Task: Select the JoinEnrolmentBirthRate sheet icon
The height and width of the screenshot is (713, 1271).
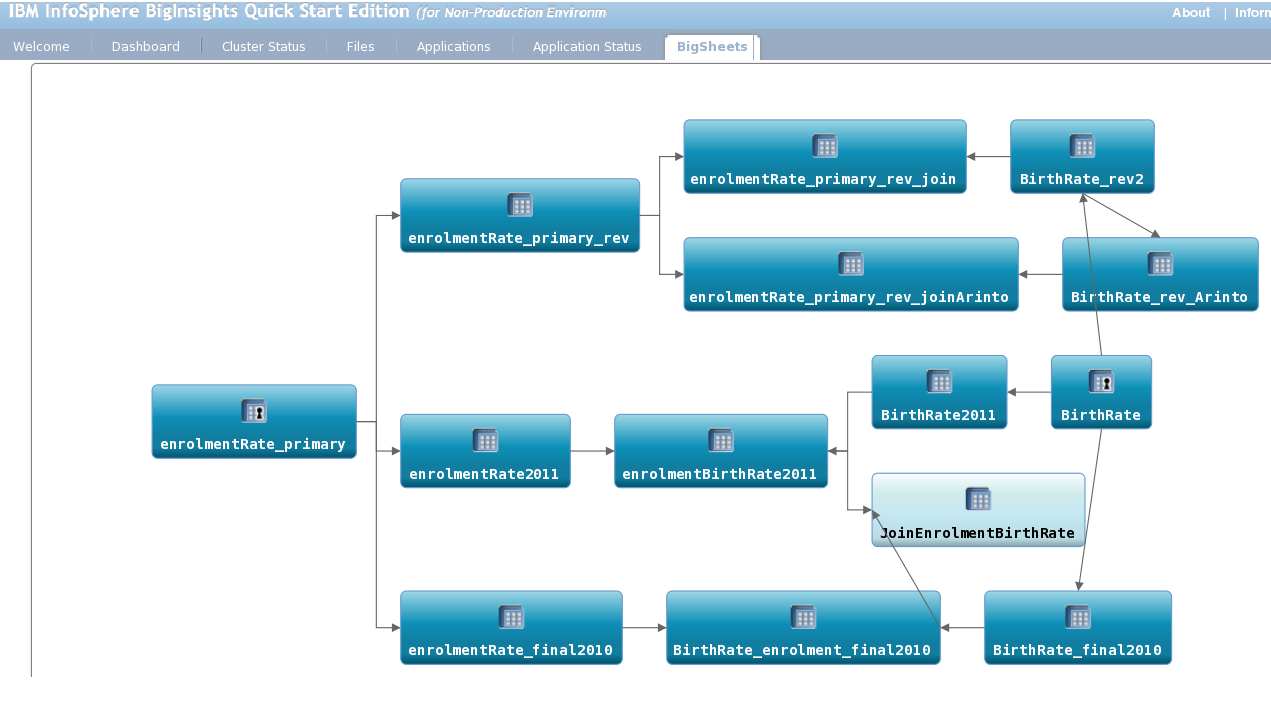Action: point(978,499)
